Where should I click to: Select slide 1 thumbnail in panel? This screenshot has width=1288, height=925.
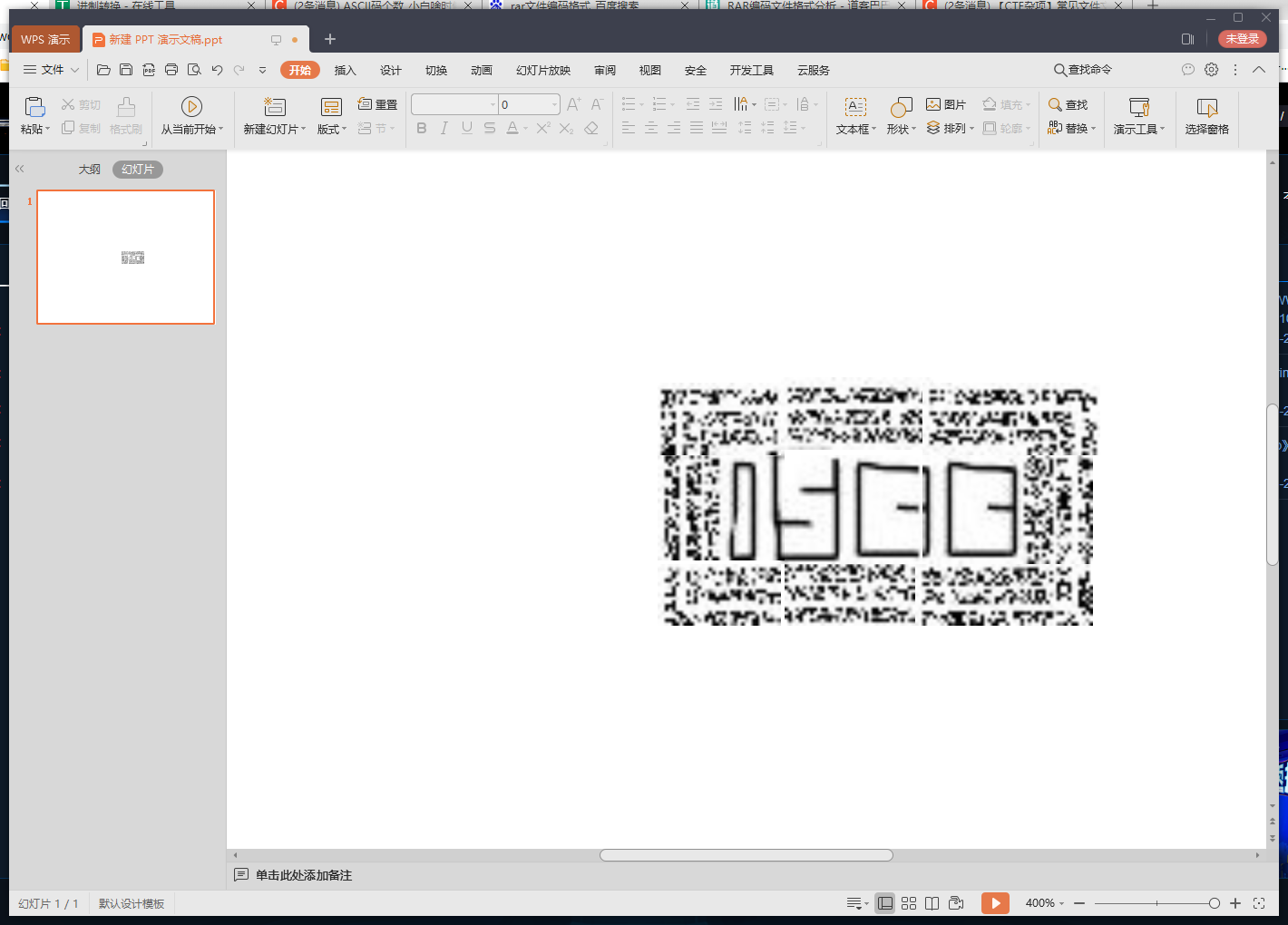[x=126, y=257]
